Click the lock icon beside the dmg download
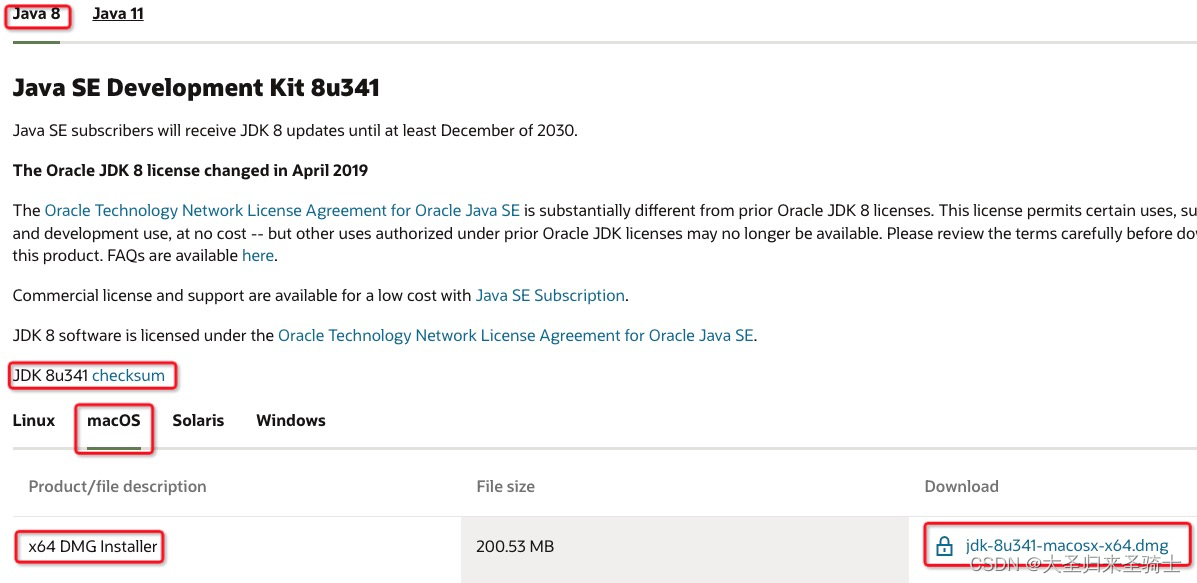Viewport: 1197px width, 583px height. (x=944, y=546)
